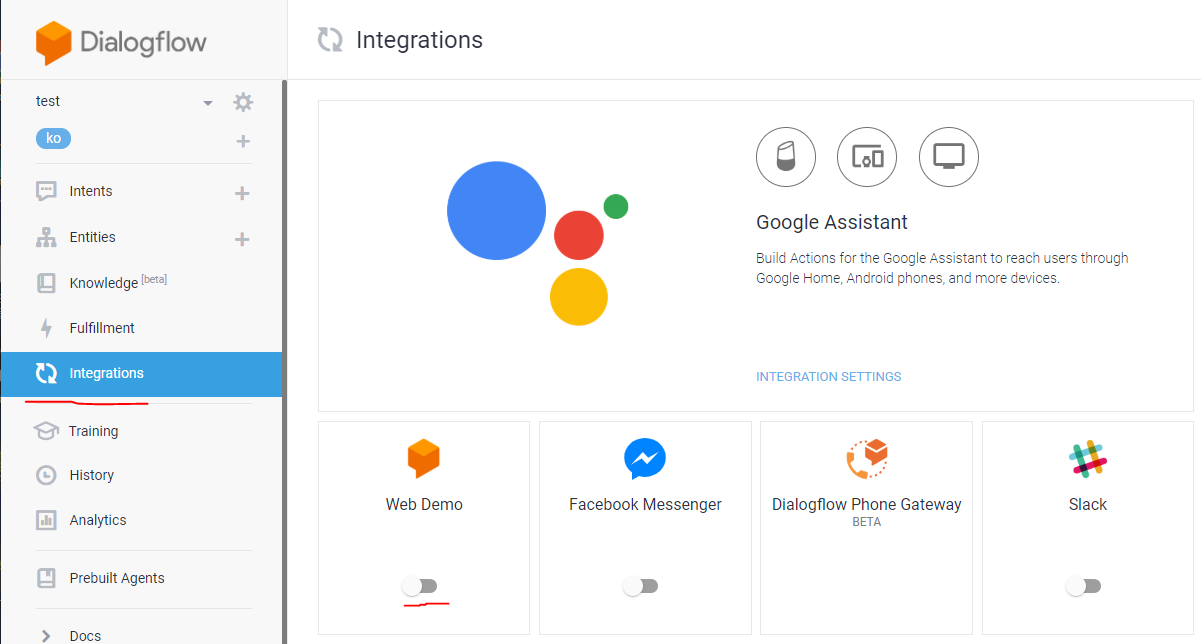Open Fulfillment in the sidebar
1201x644 pixels.
(x=102, y=328)
